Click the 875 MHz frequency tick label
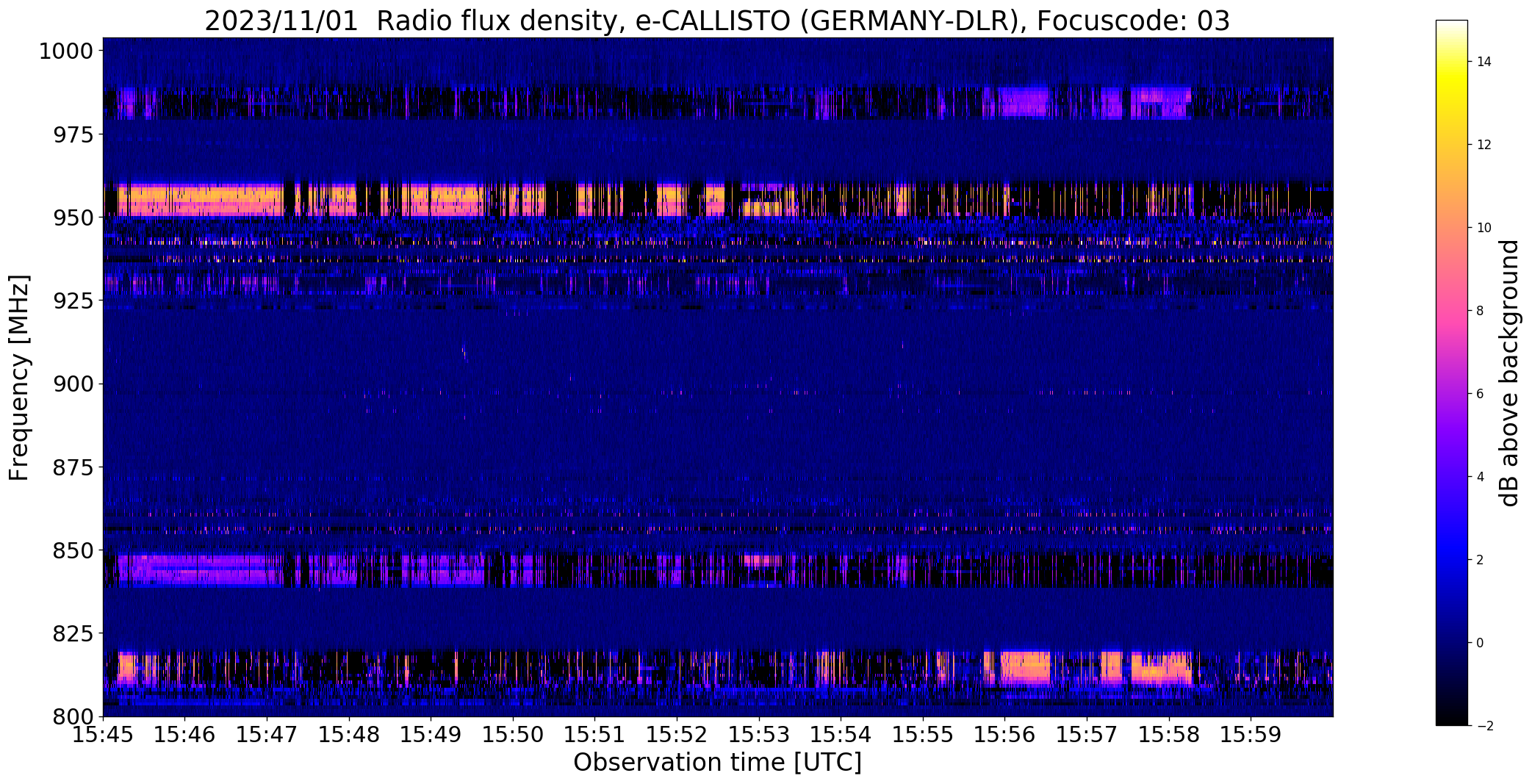 (x=73, y=467)
